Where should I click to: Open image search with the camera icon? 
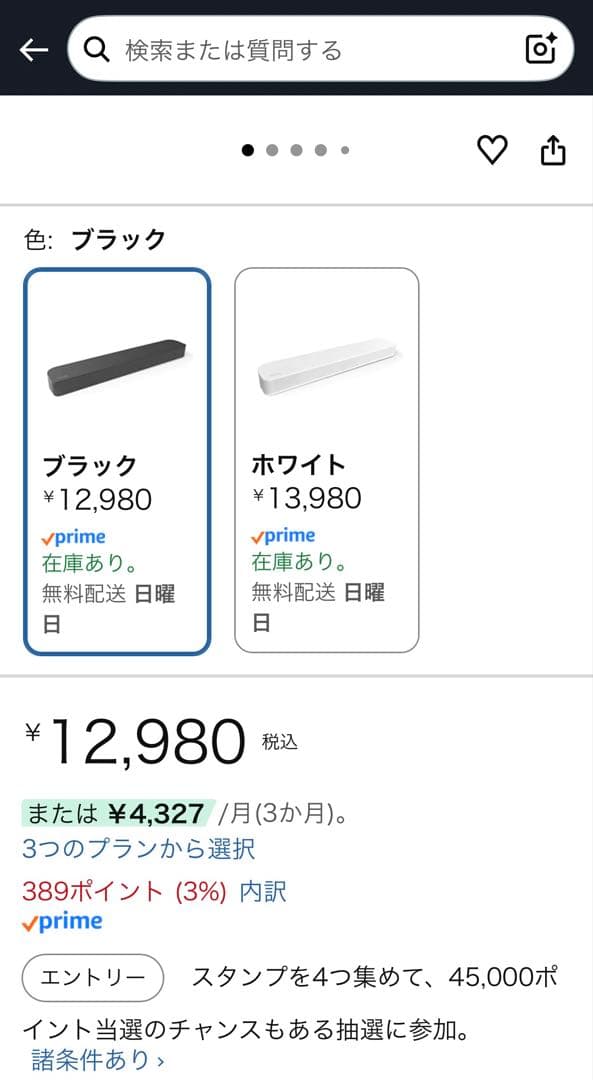pos(538,47)
